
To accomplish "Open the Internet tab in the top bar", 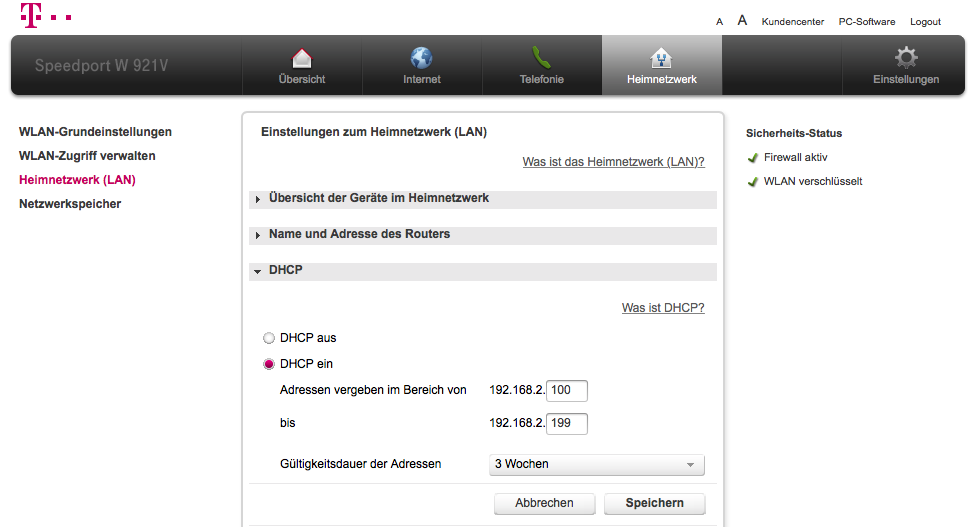I will [x=422, y=66].
